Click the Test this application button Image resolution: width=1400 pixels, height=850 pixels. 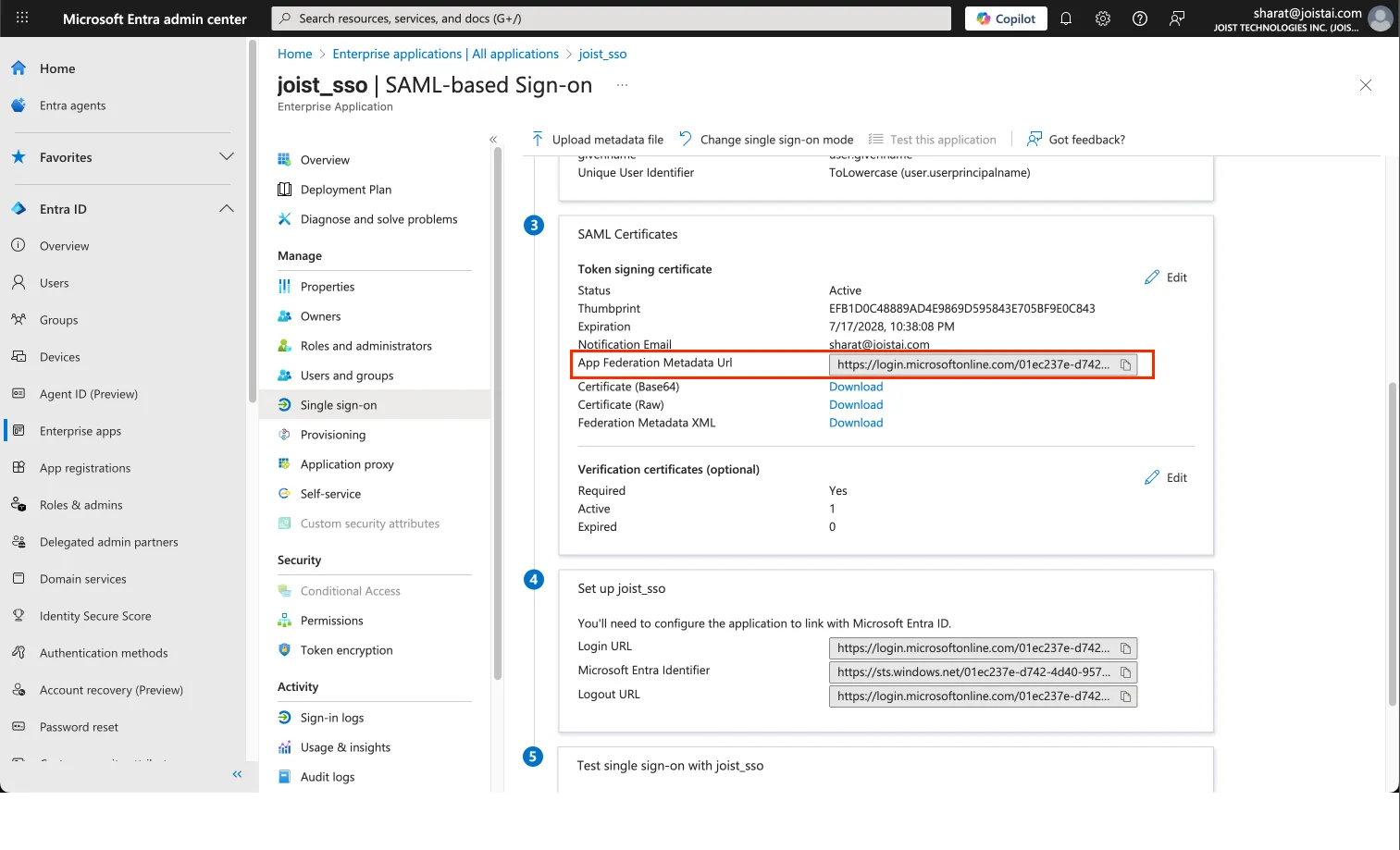(x=932, y=140)
